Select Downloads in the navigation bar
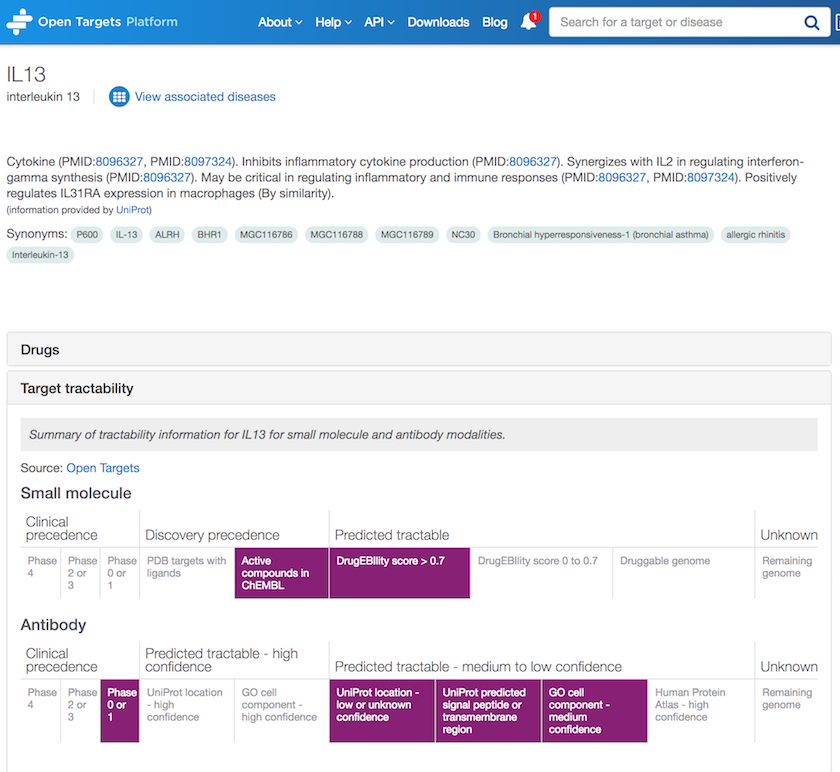 tap(438, 21)
